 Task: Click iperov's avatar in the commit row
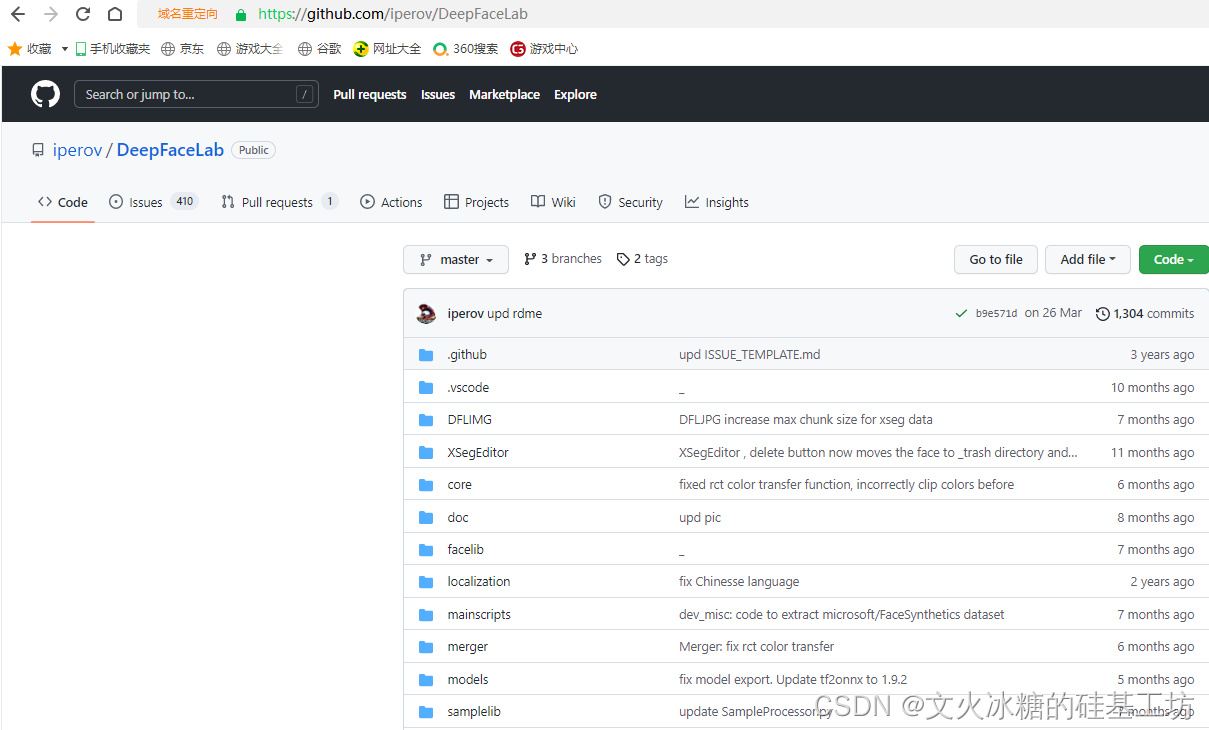426,313
